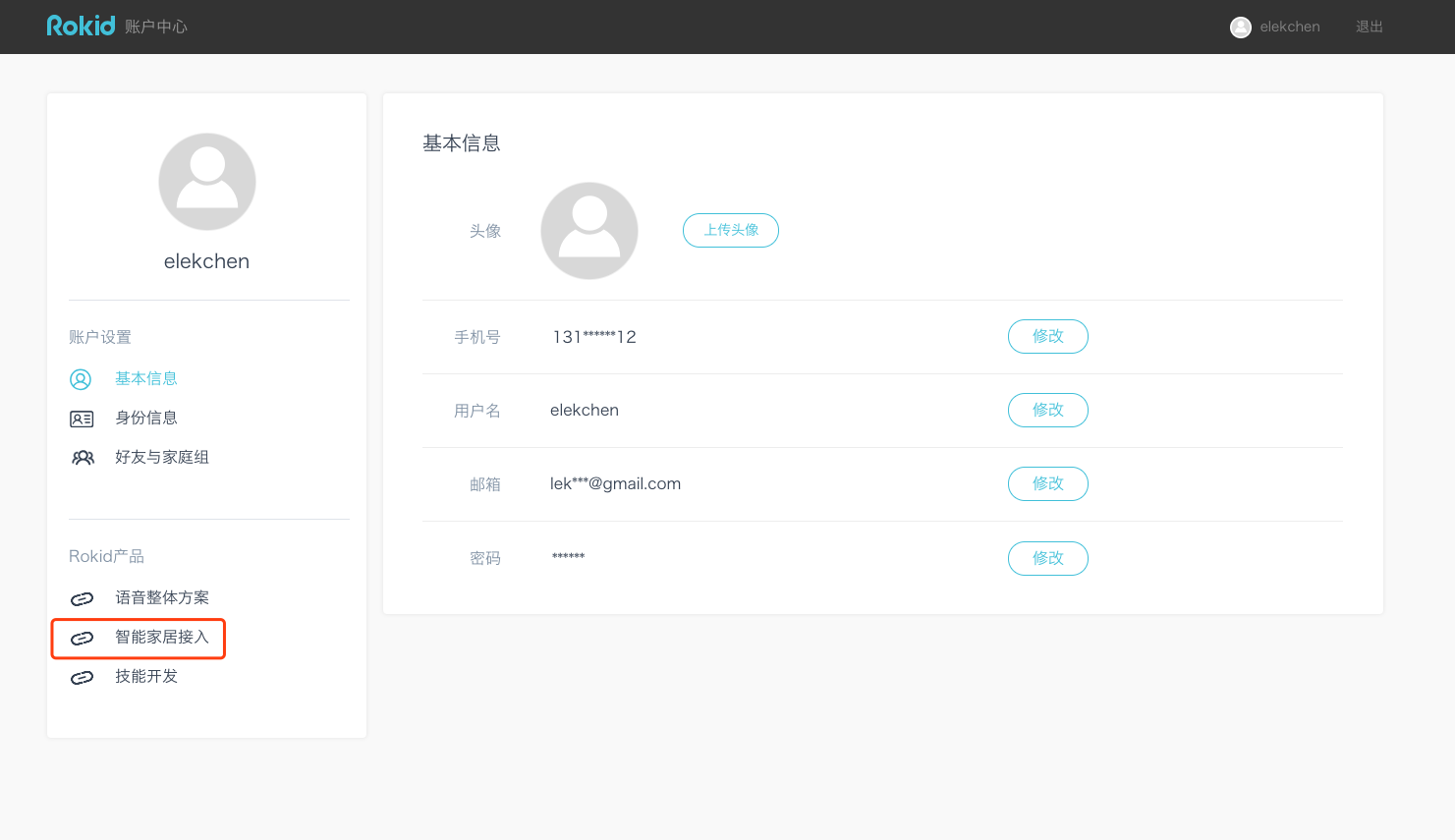Click the 密码 field label
The width and height of the screenshot is (1455, 840).
485,558
